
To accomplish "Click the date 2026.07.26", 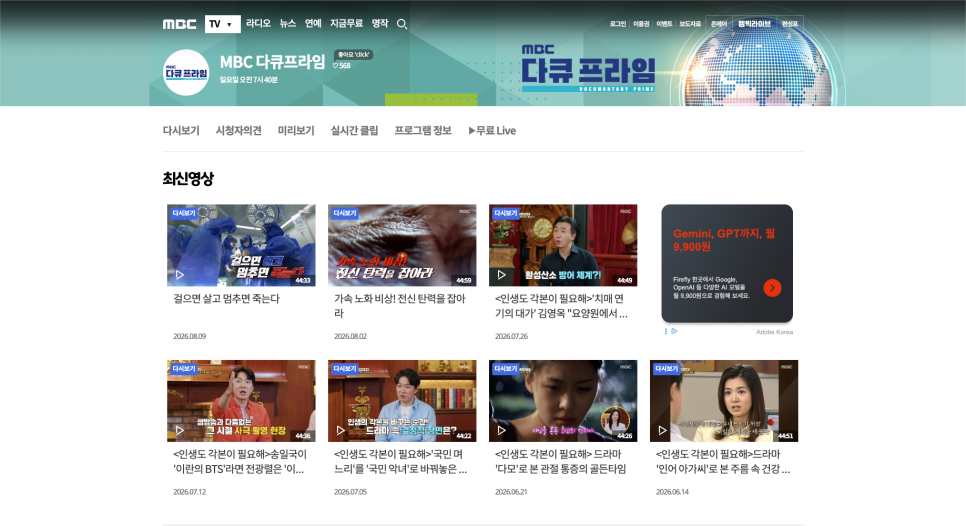I will (x=511, y=336).
